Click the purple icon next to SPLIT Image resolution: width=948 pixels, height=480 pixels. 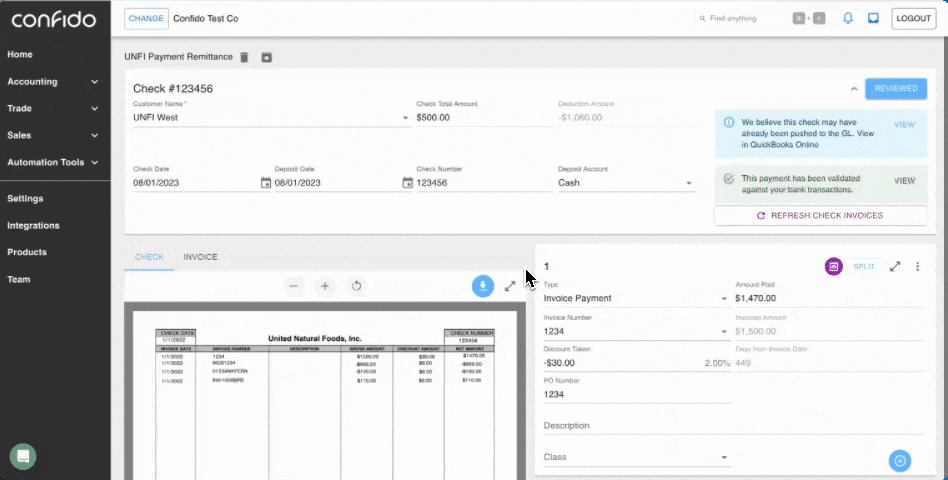[x=834, y=266]
